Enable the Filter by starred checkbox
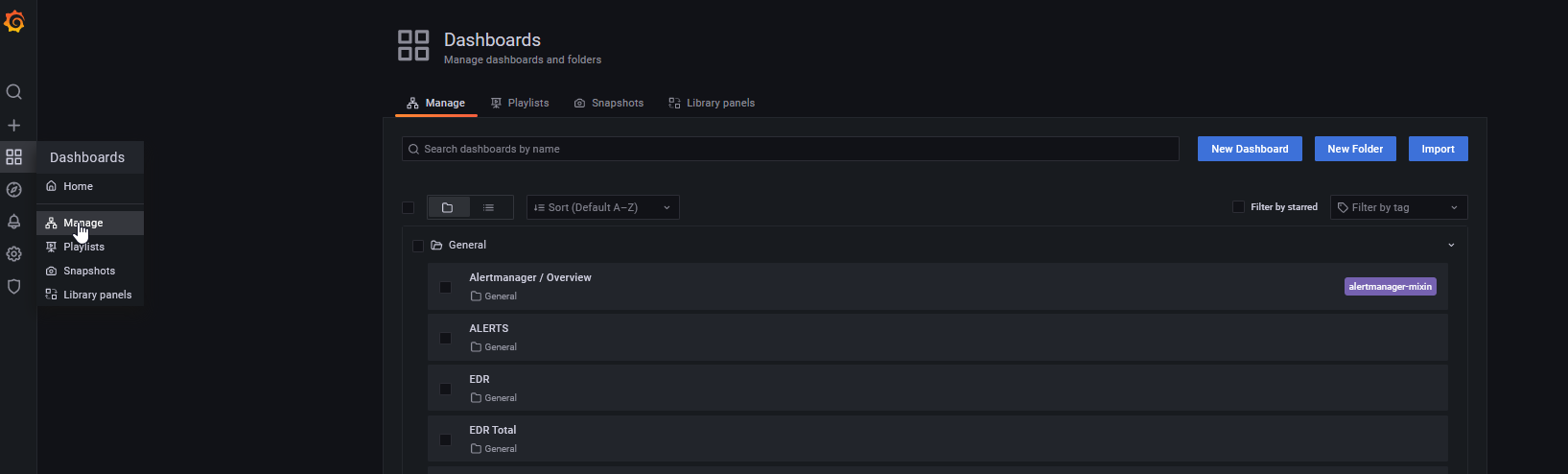Viewport: 1568px width, 474px height. (1238, 207)
